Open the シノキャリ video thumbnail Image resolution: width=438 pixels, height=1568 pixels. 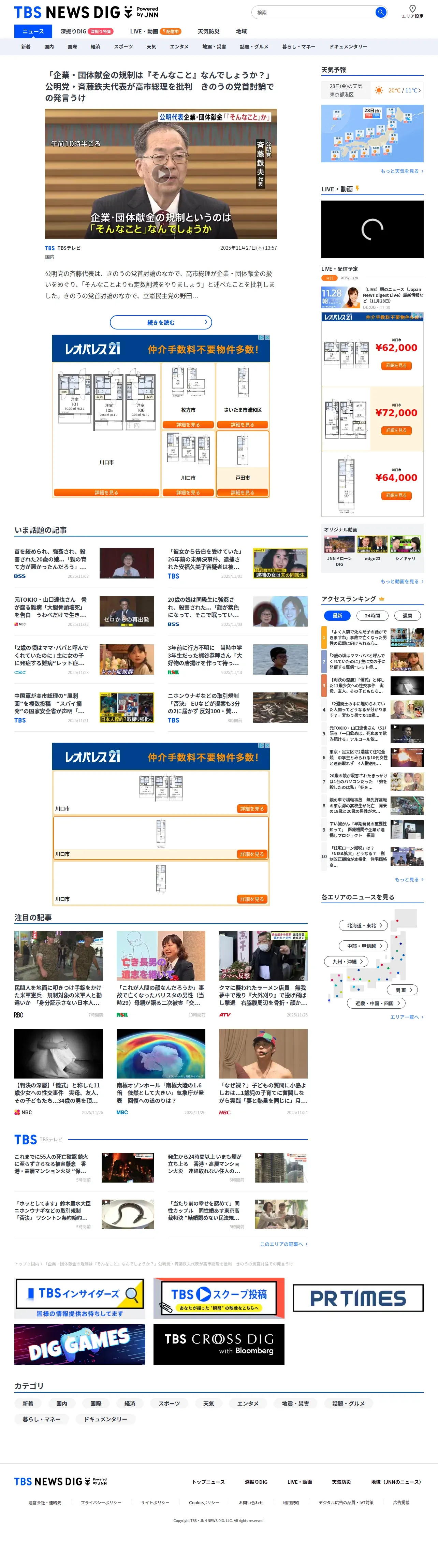(x=405, y=544)
